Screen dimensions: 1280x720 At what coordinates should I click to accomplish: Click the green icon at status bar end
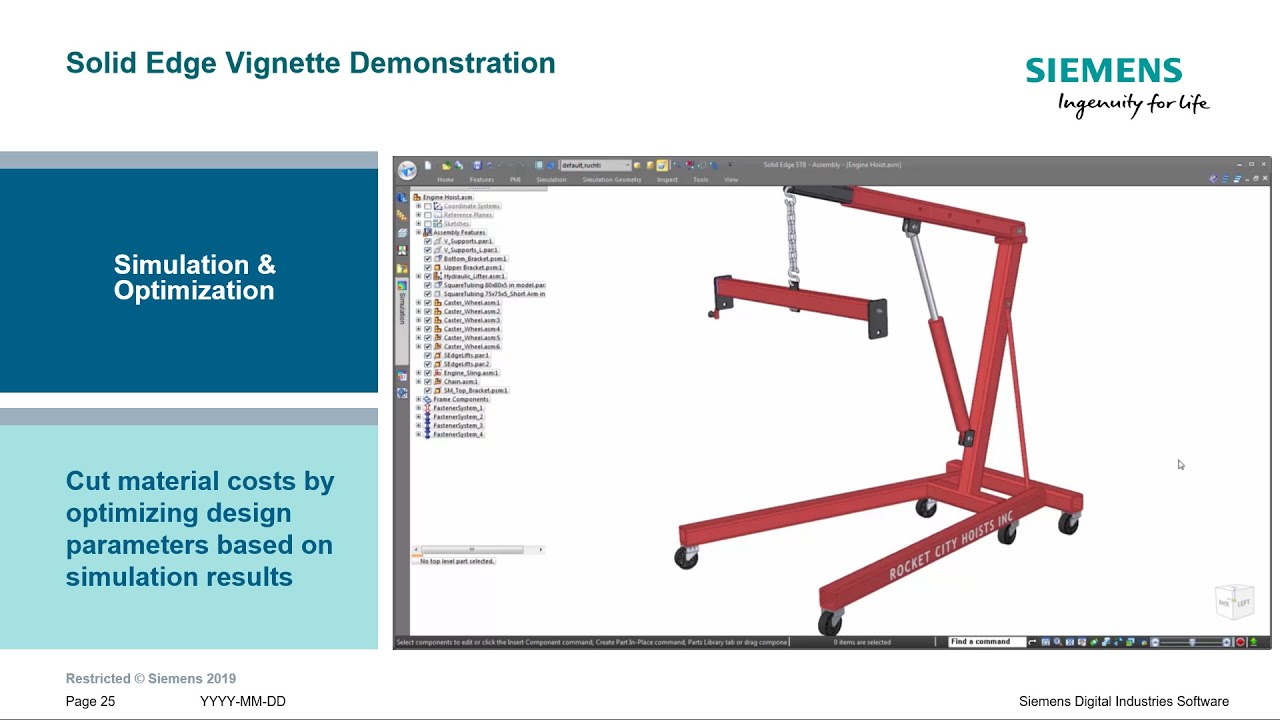[x=1254, y=642]
